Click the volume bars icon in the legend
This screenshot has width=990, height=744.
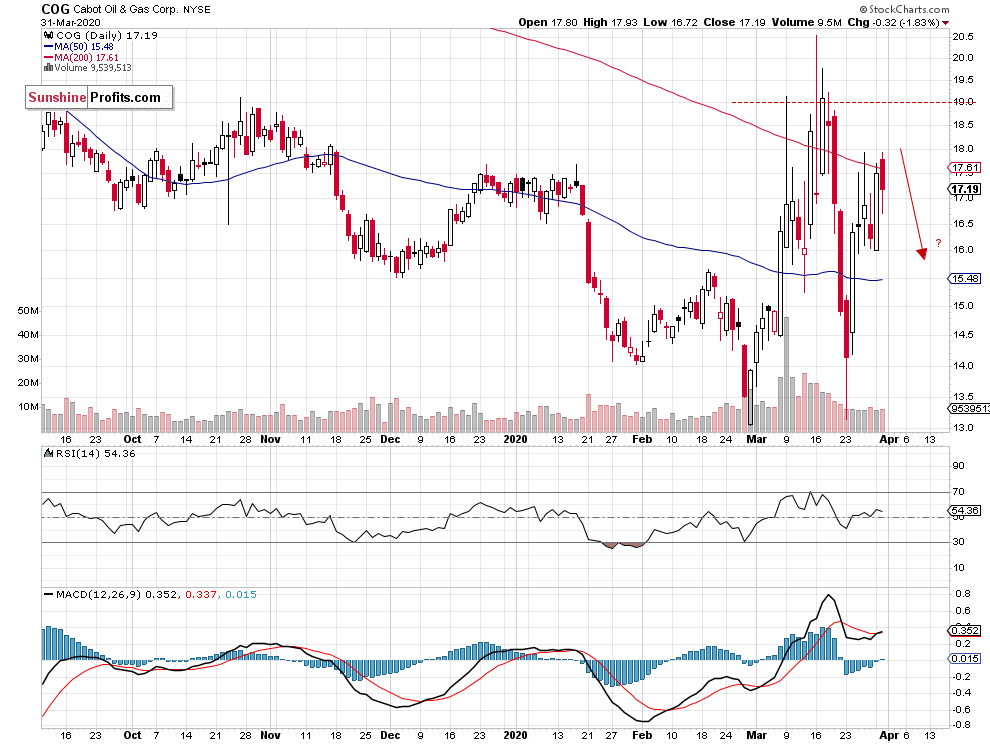[x=48, y=68]
